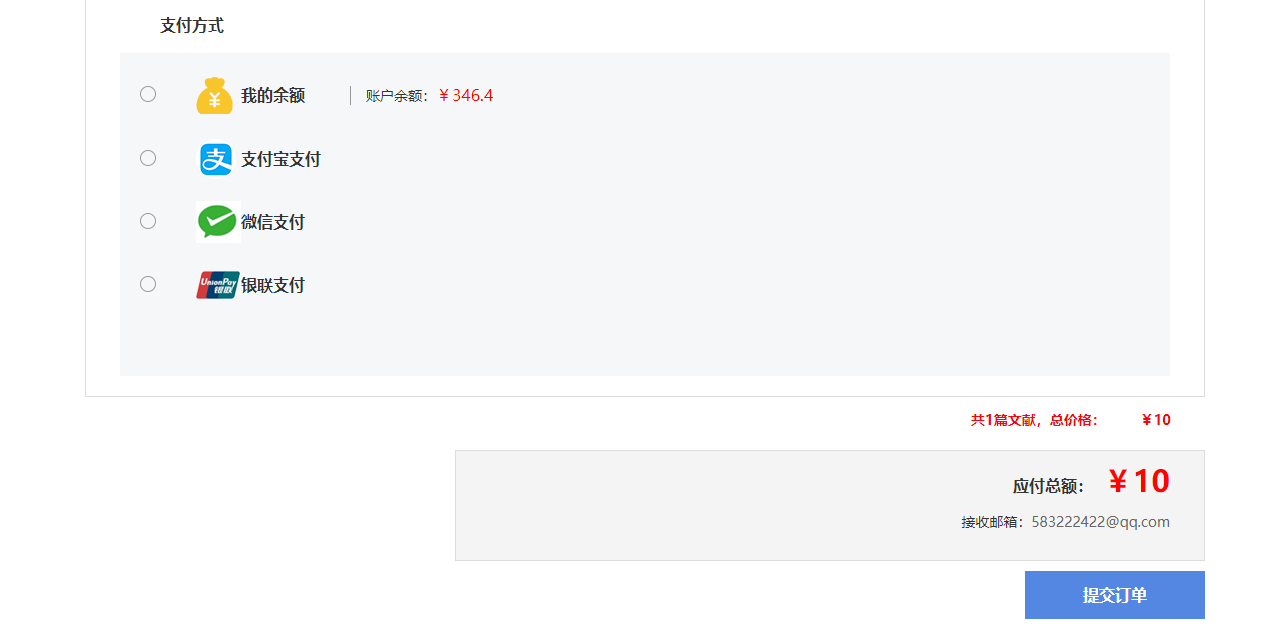Enable the 银联支付 radio option
The height and width of the screenshot is (633, 1282).
pos(148,284)
